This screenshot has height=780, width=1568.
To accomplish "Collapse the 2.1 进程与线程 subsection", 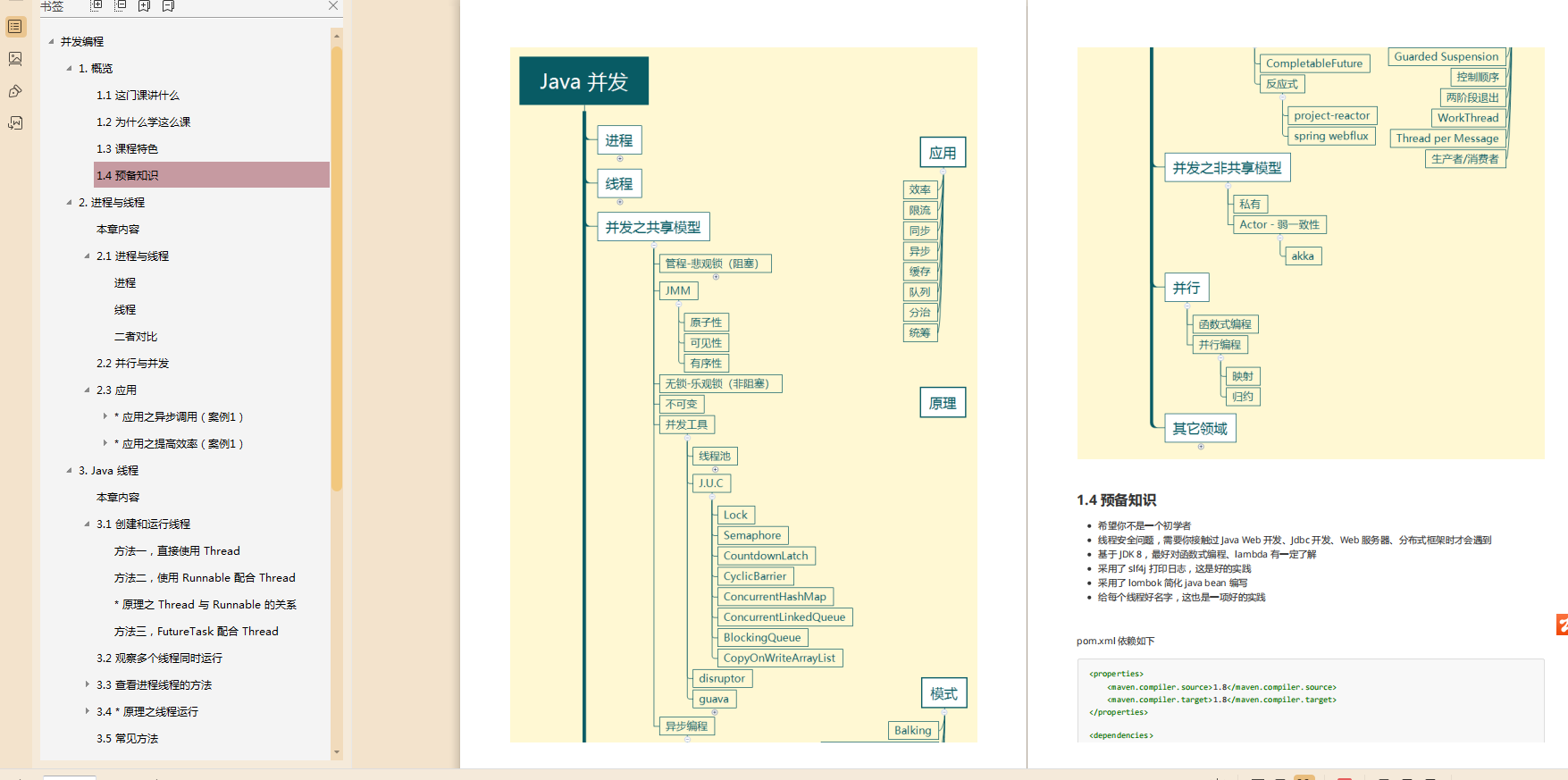I will (x=87, y=256).
